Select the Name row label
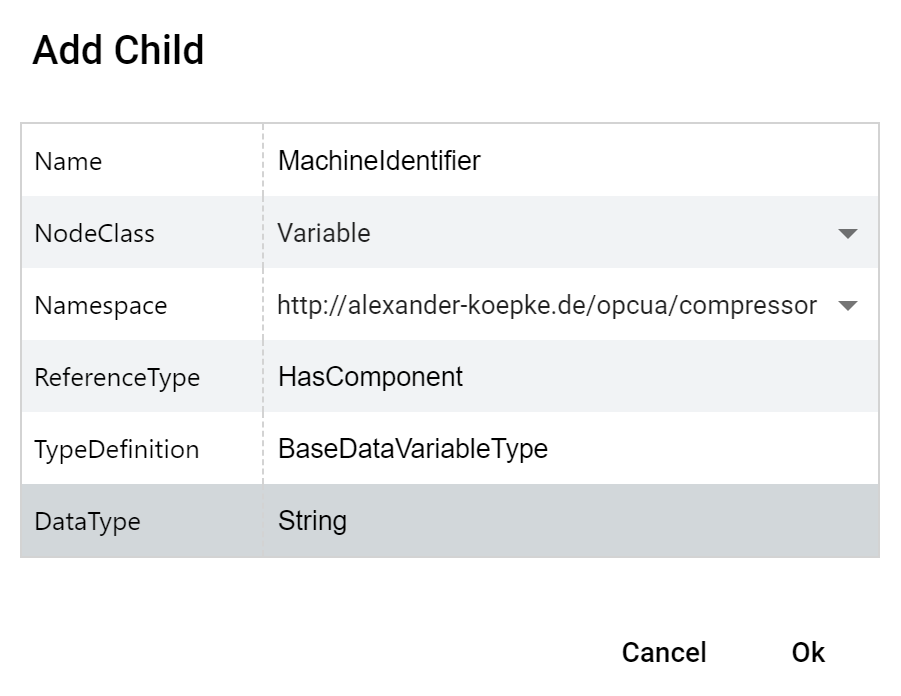This screenshot has height=696, width=901. 68,161
